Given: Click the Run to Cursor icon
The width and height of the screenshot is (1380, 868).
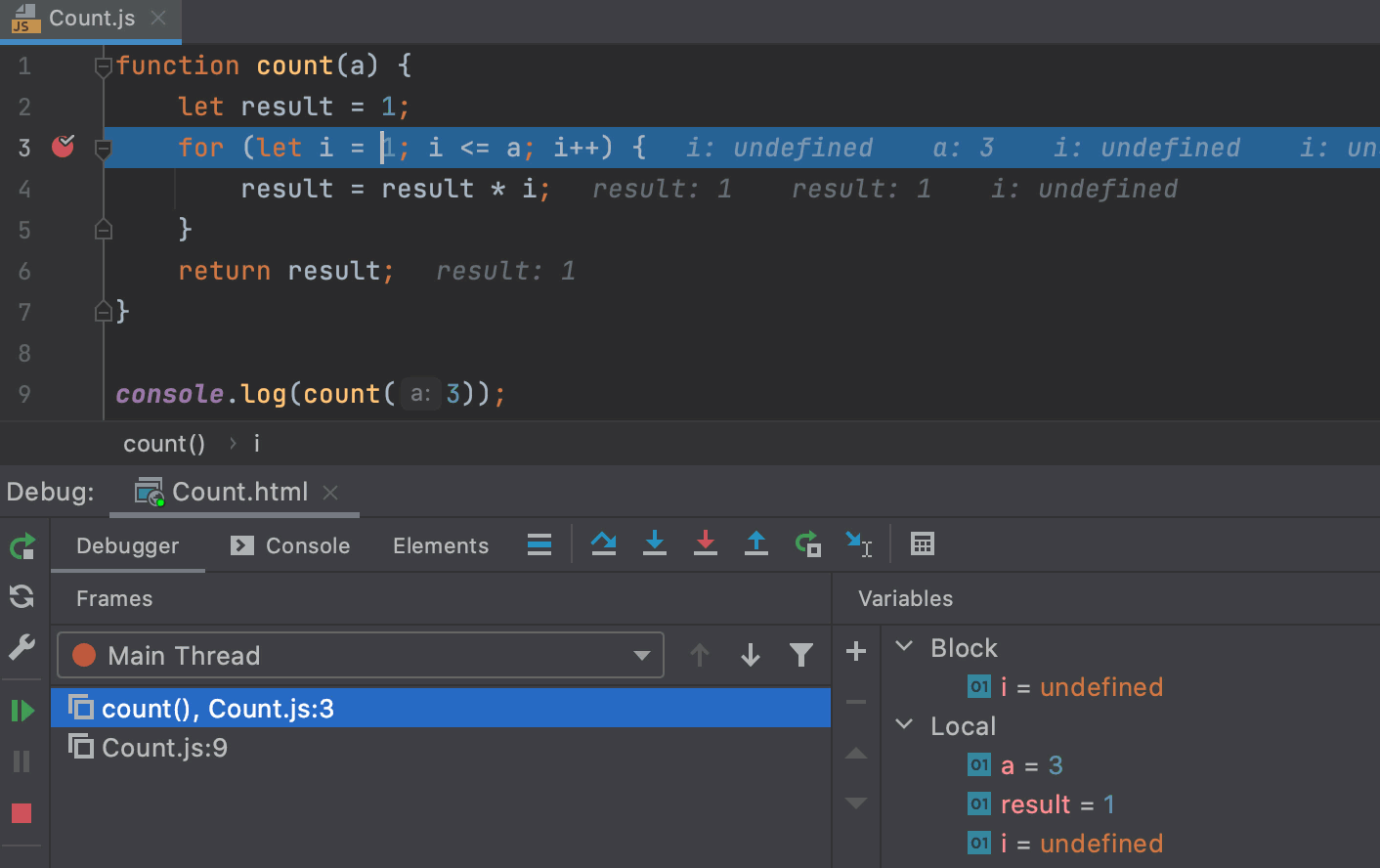Looking at the screenshot, I should (x=858, y=543).
